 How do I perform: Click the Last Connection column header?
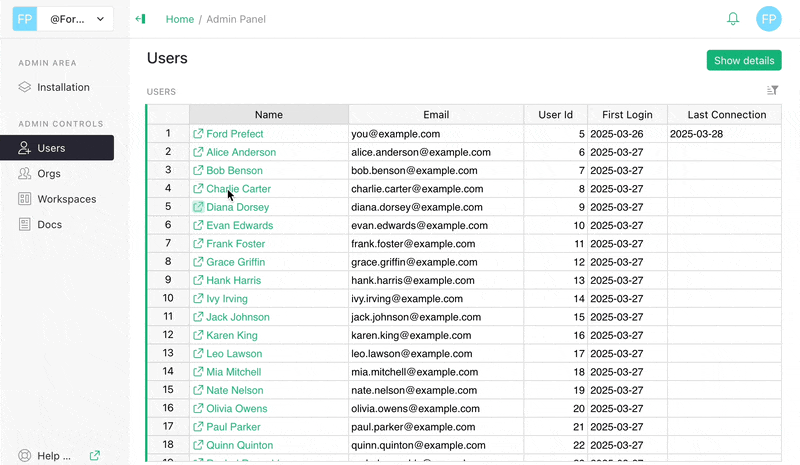[x=727, y=115]
